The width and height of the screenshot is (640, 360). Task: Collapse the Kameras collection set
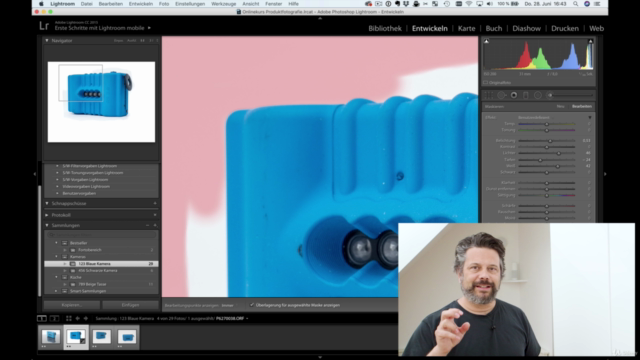[x=56, y=257]
